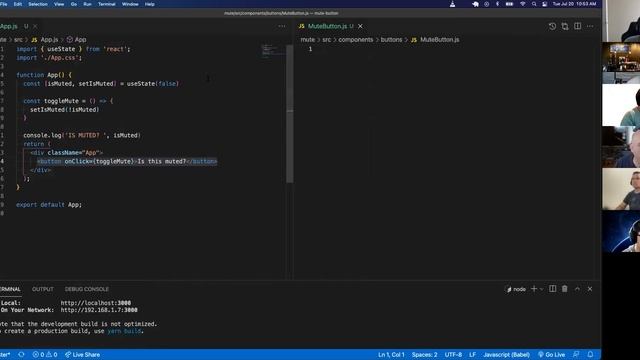Switch to the App.js editor tab
The height and width of the screenshot is (360, 640).
pyautogui.click(x=9, y=26)
